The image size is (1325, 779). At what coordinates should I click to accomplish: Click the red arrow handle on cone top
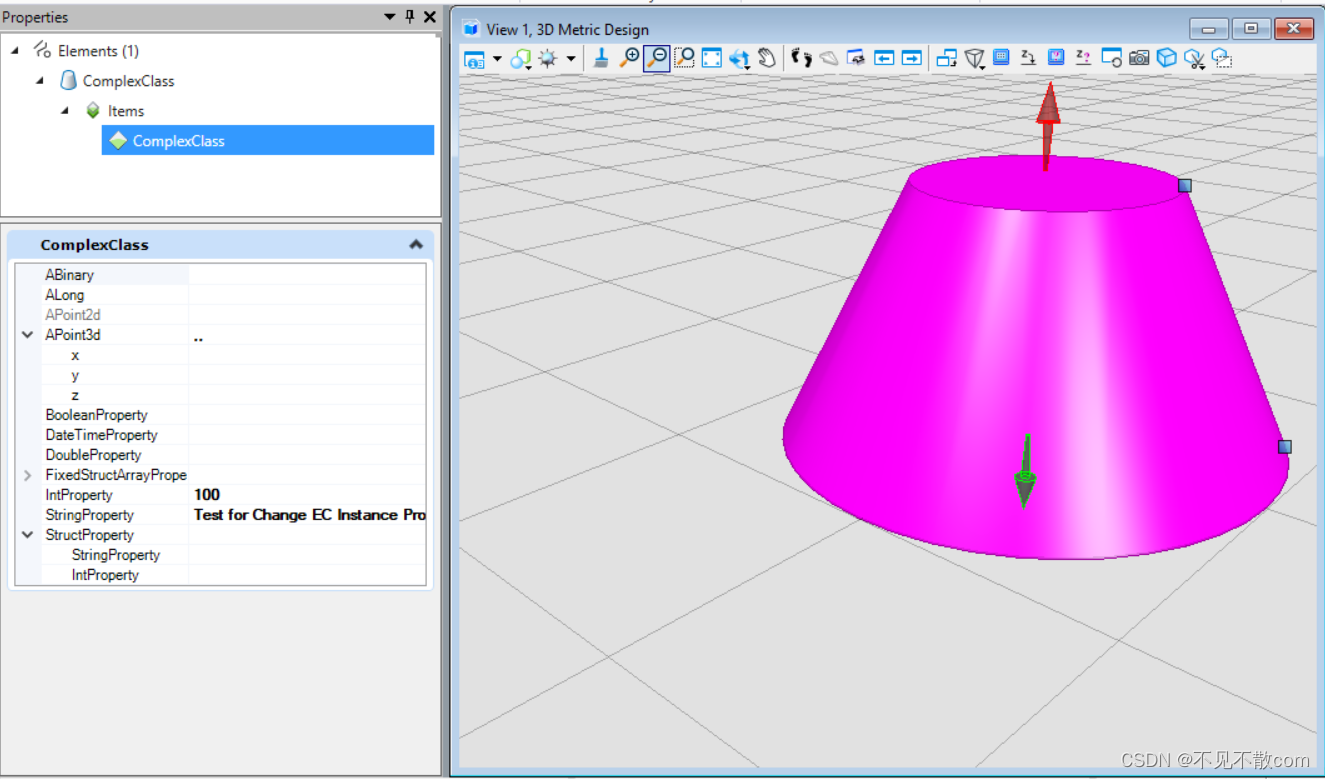pyautogui.click(x=1047, y=125)
